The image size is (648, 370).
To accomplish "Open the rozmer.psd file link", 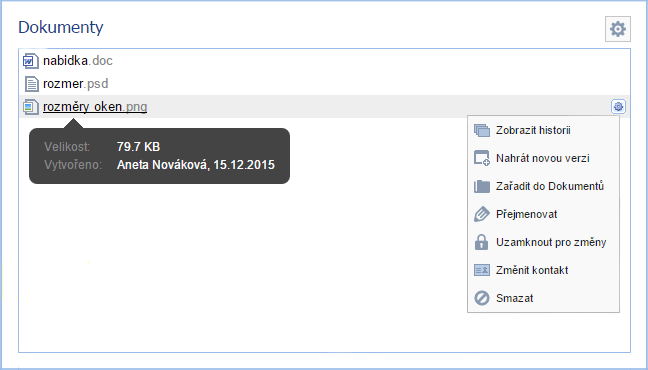I will coord(76,84).
